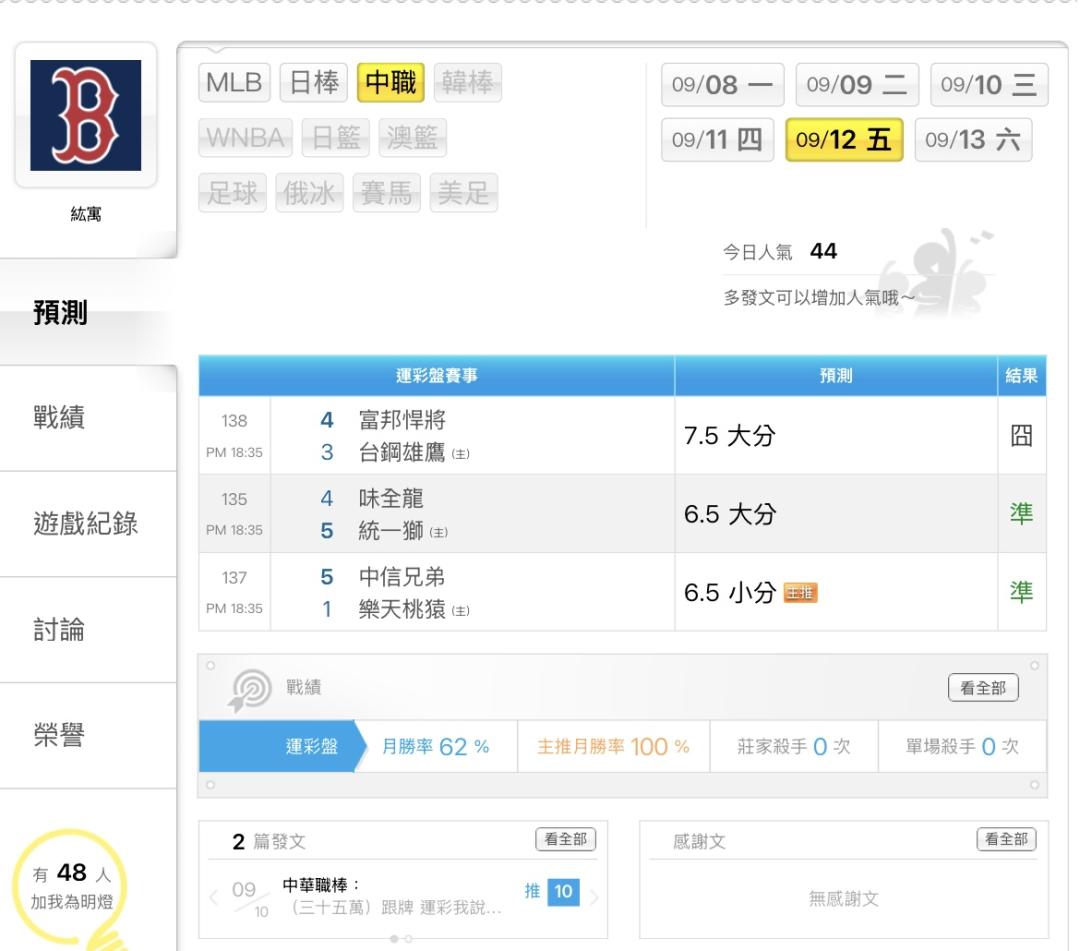Click the 準 result for game 137

[1021, 593]
